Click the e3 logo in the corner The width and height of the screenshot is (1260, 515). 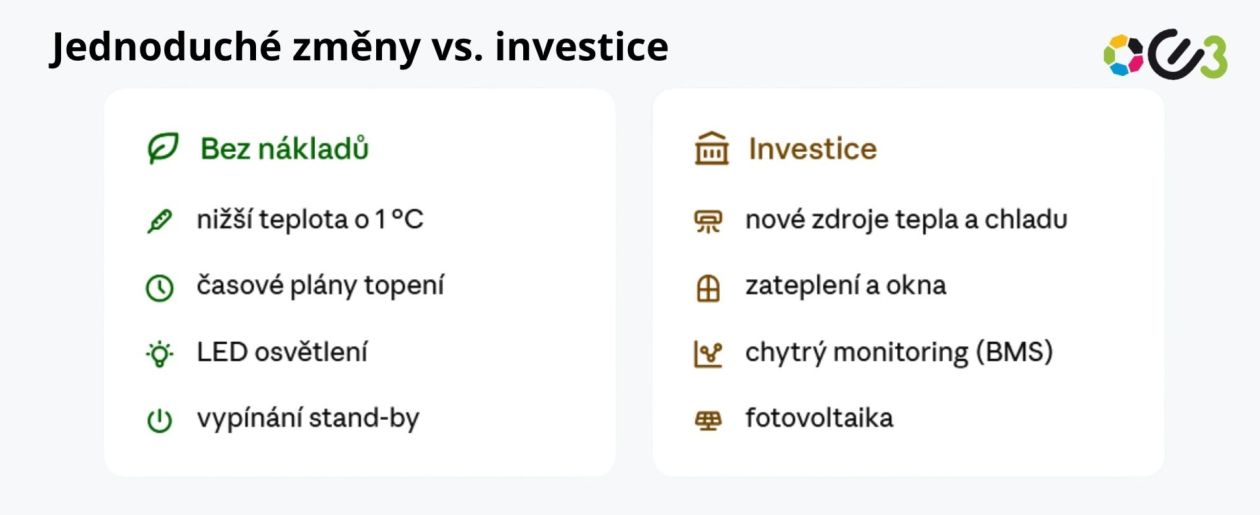click(x=1165, y=54)
